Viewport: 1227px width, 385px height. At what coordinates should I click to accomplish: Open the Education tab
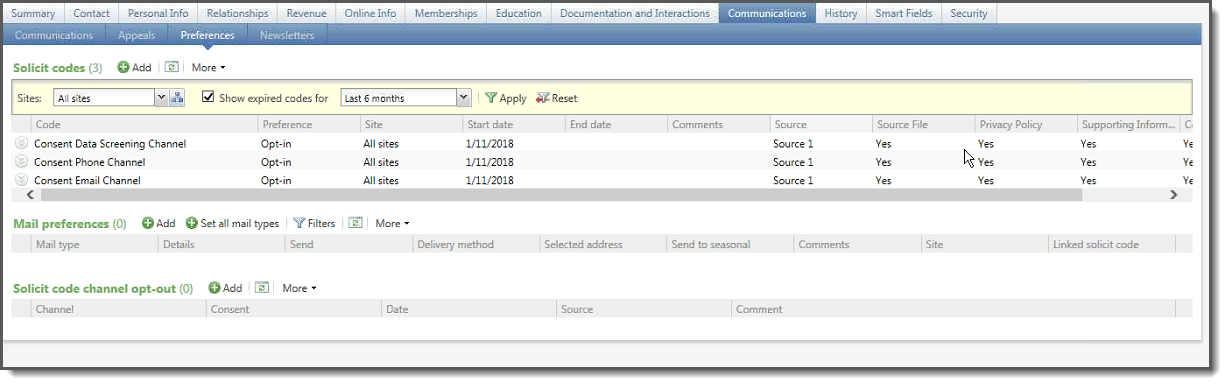click(519, 13)
